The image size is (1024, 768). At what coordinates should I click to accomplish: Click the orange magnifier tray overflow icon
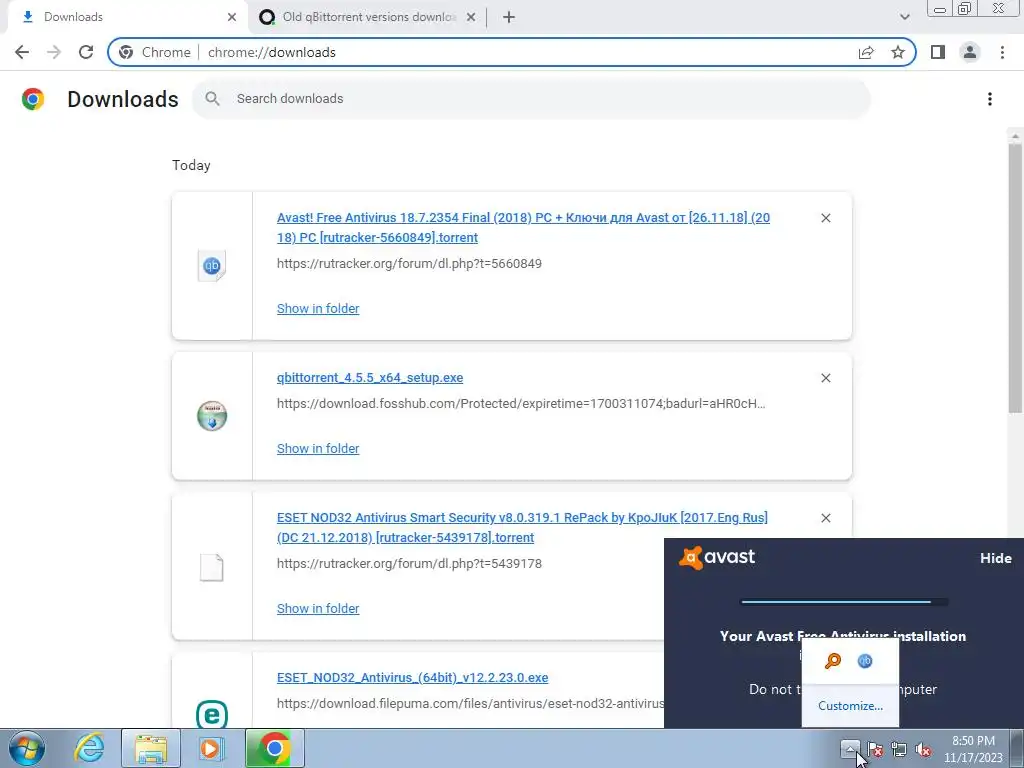pos(833,661)
